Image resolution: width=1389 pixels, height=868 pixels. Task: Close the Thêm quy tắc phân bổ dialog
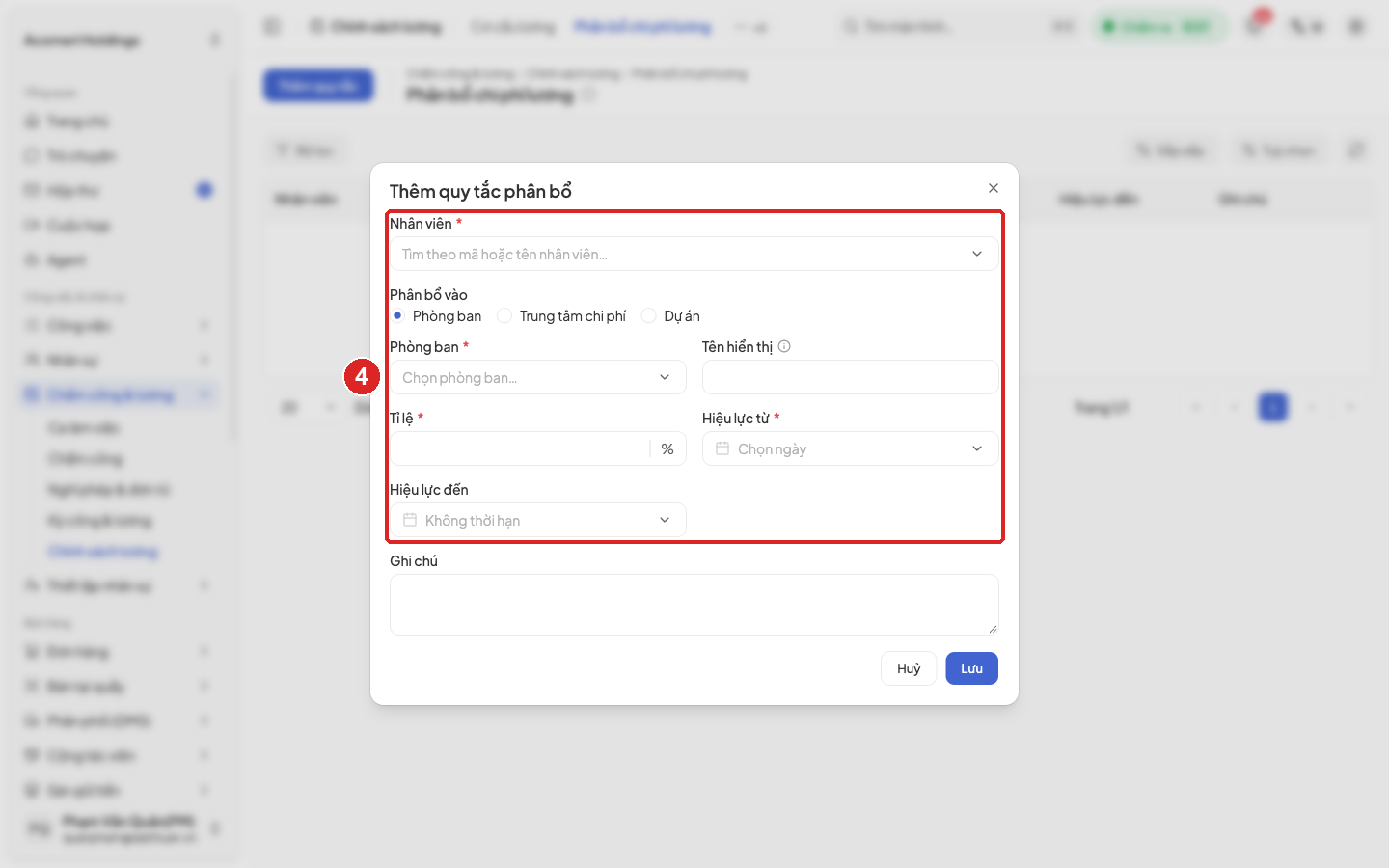(x=994, y=188)
